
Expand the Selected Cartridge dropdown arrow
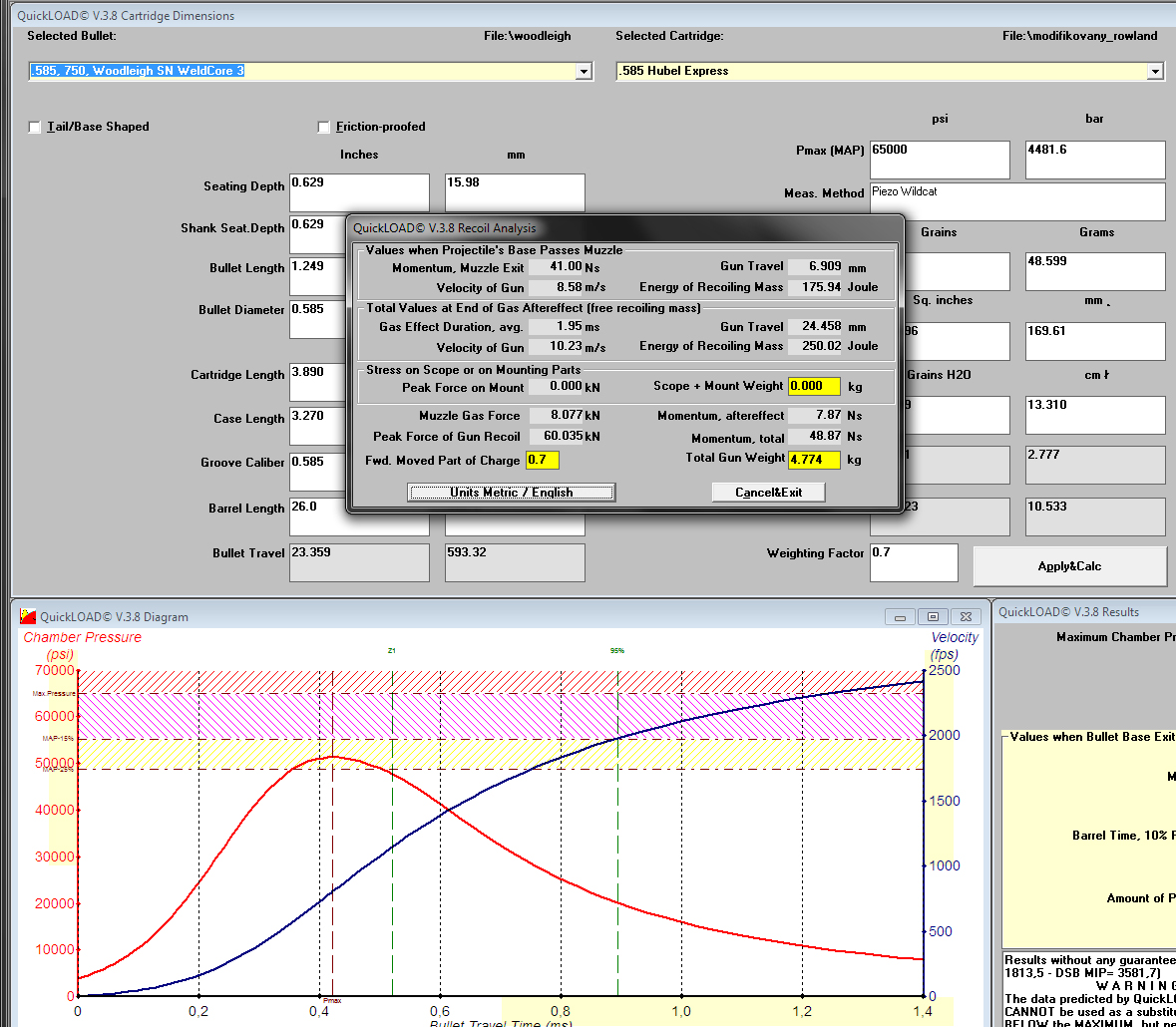[1154, 72]
